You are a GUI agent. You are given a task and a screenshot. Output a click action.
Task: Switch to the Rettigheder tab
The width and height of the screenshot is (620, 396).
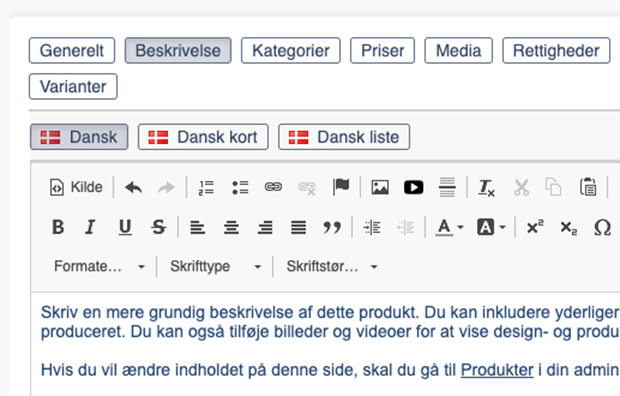coord(556,51)
